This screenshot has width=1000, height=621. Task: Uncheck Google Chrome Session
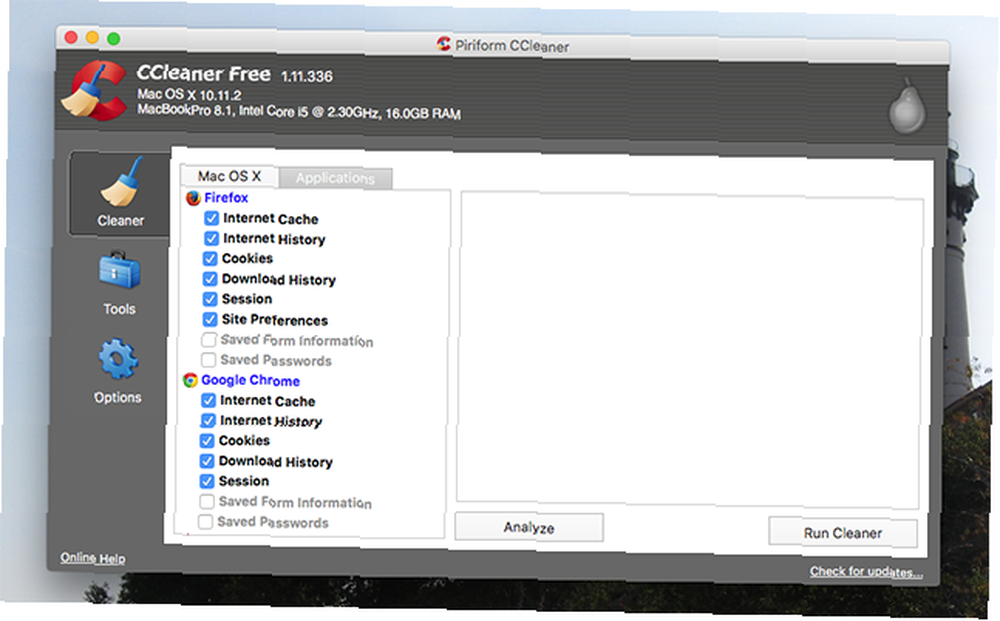point(207,481)
